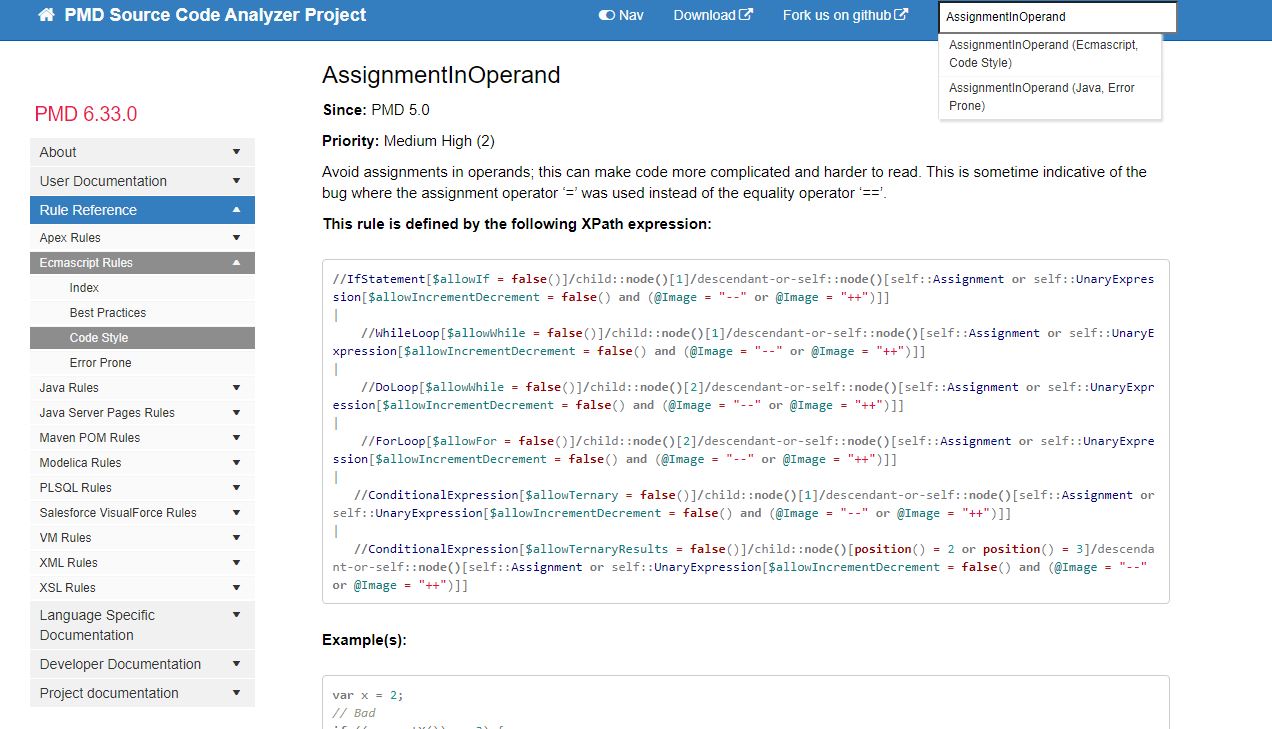This screenshot has width=1272, height=729.
Task: Click the XPath expression code block
Action: point(745,432)
